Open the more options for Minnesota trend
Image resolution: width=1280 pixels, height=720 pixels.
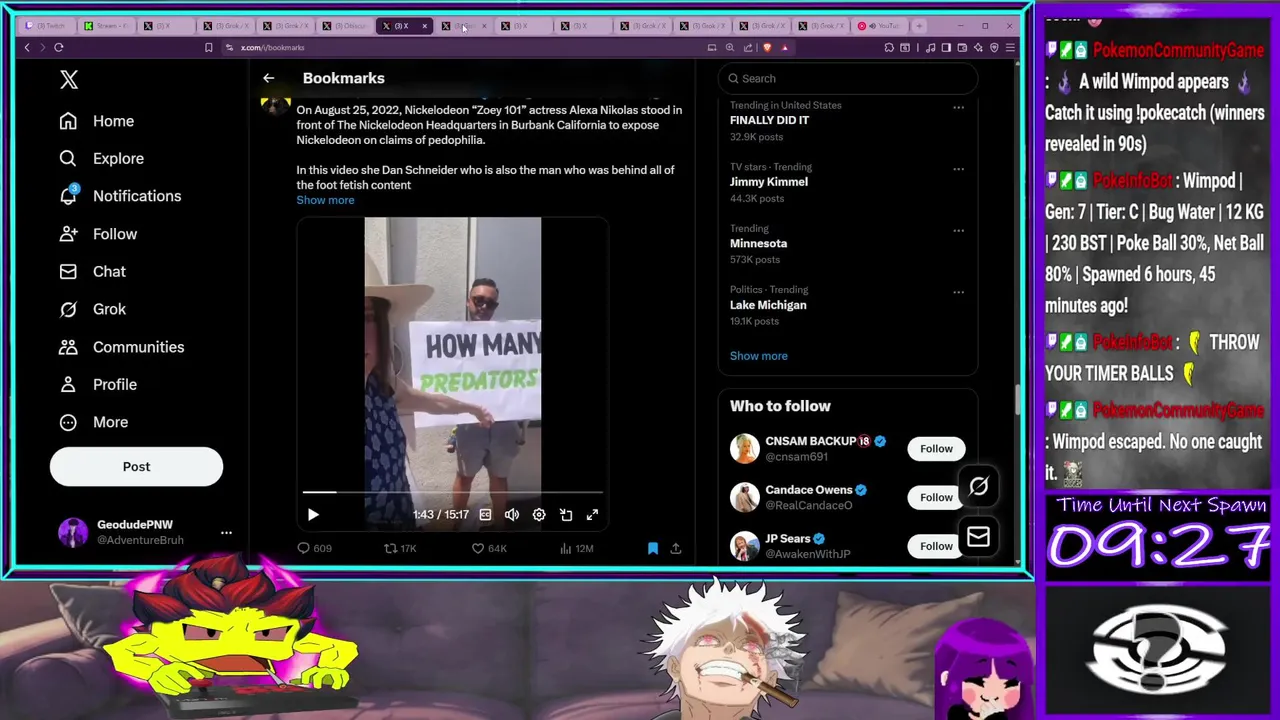(x=958, y=230)
